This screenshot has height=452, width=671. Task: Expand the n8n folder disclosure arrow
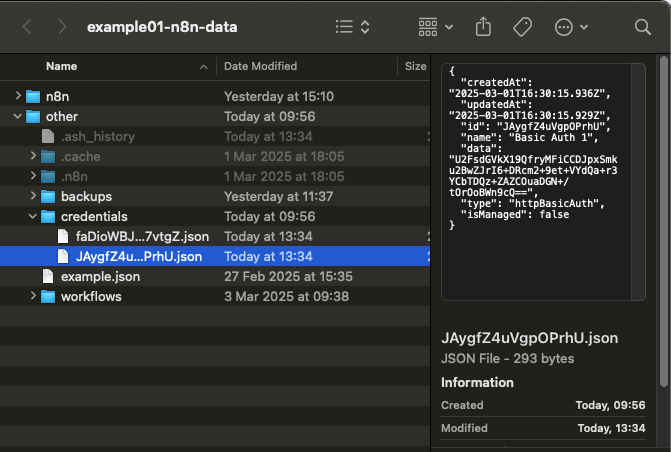pos(18,96)
